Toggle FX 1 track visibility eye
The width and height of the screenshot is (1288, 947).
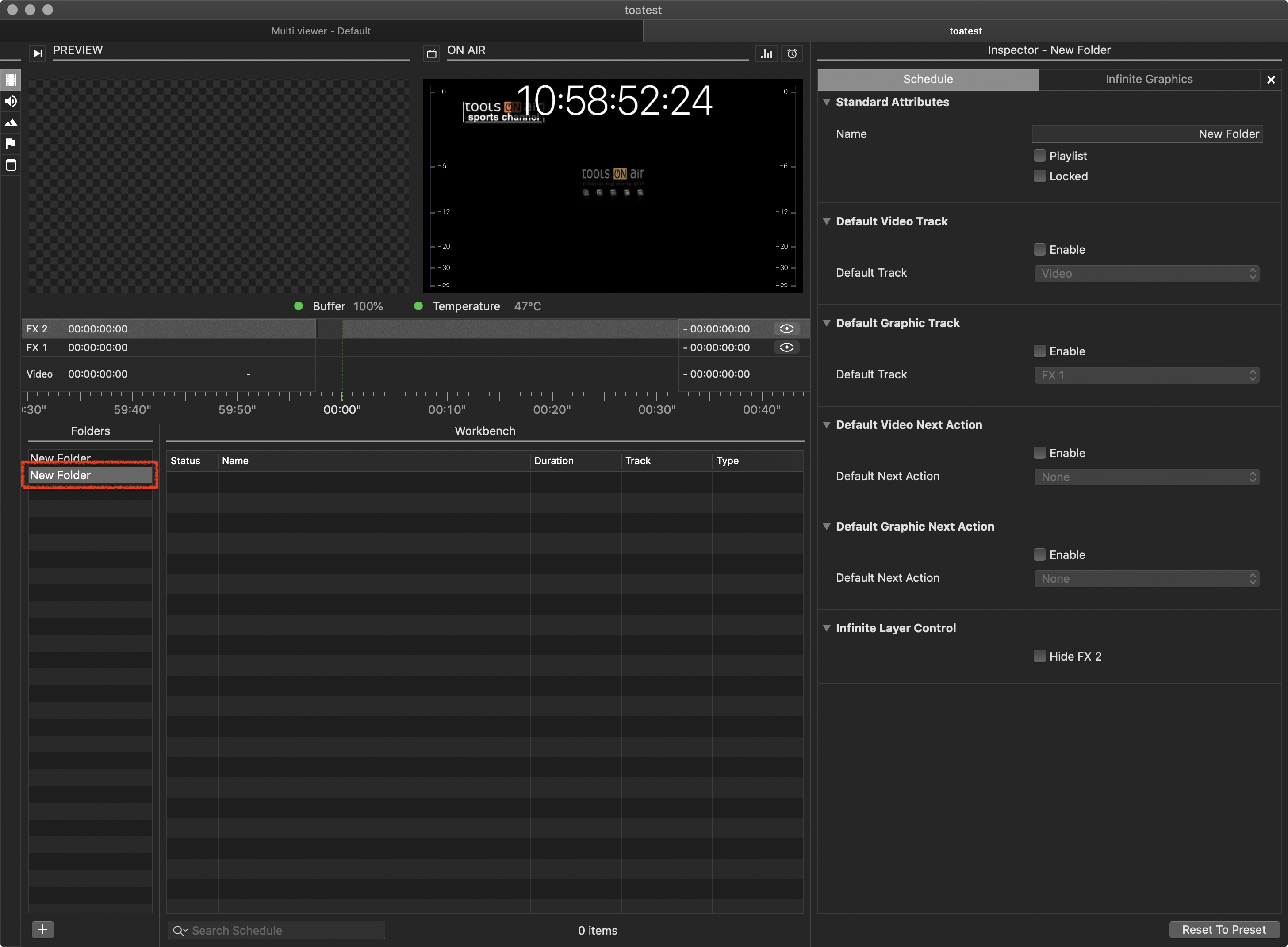pos(786,347)
